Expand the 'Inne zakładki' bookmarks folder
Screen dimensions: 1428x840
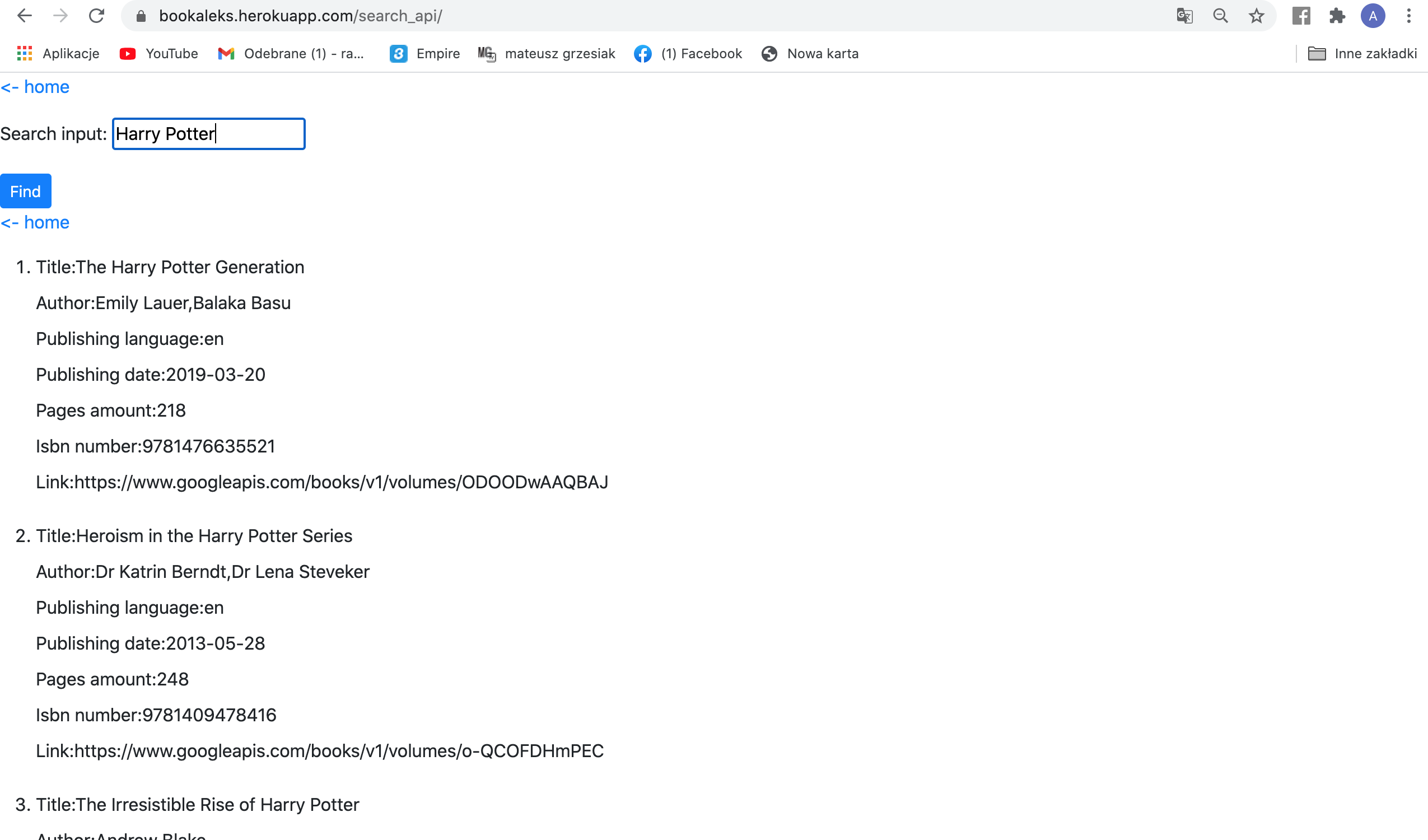(x=1362, y=53)
